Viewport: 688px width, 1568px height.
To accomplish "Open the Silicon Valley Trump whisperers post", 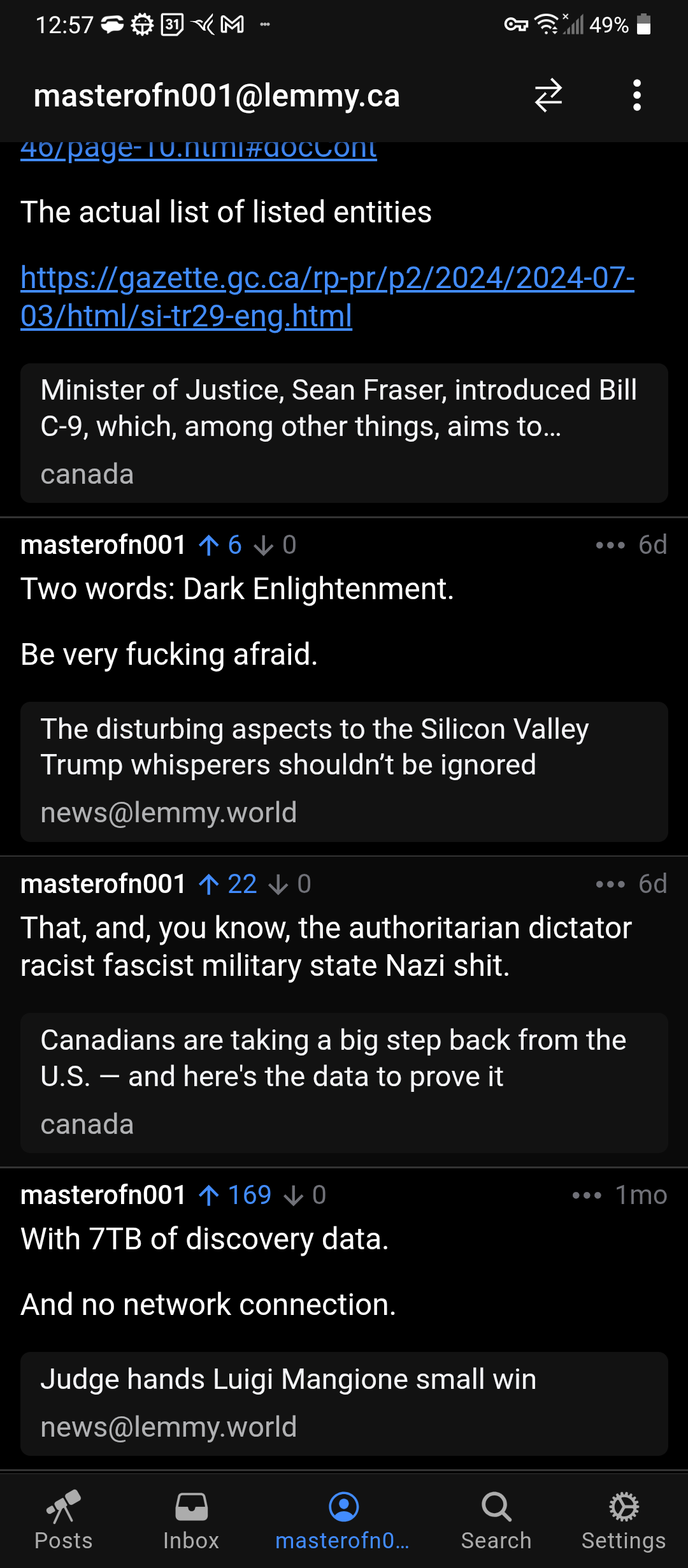I will 344,772.
